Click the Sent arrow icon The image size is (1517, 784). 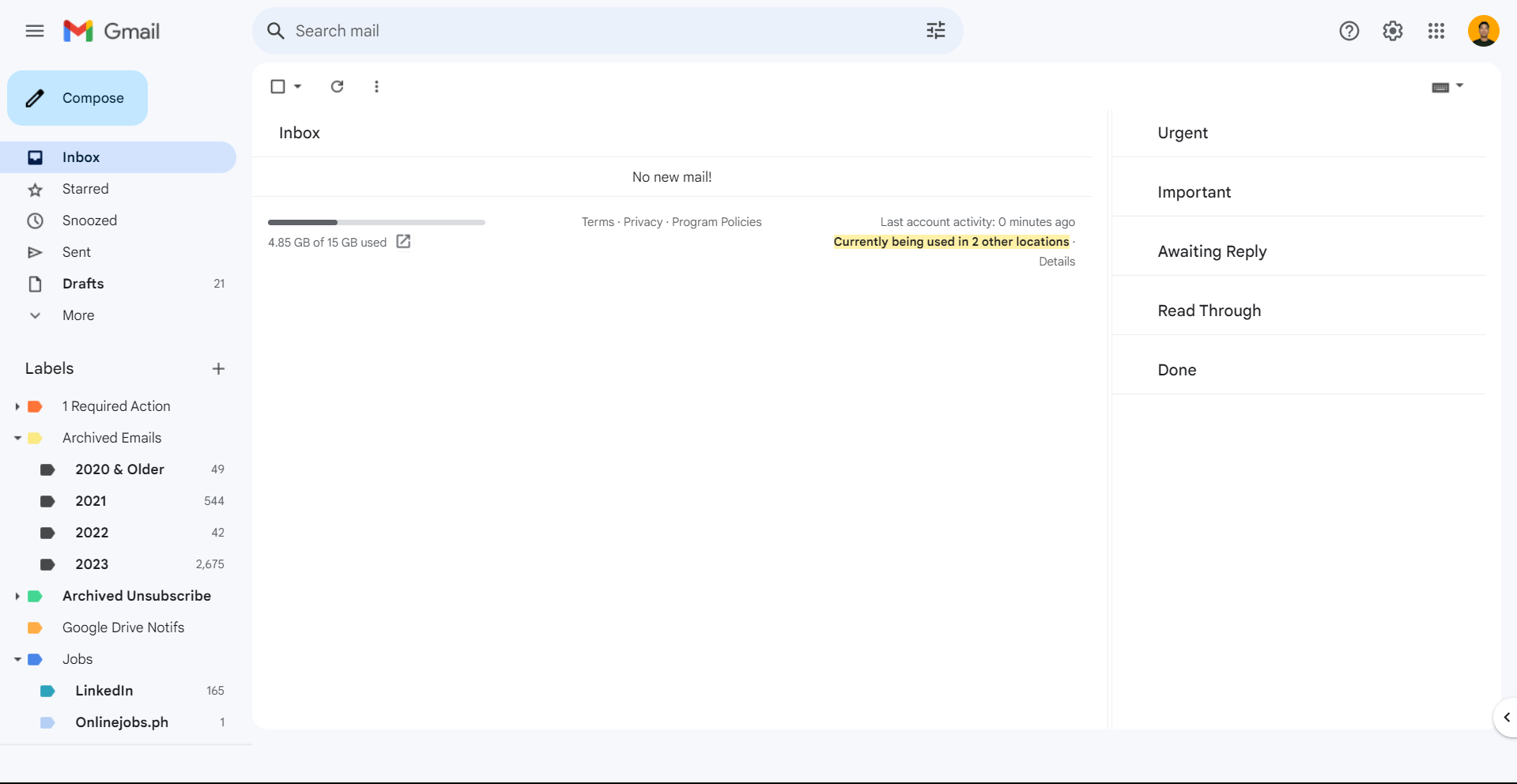35,252
